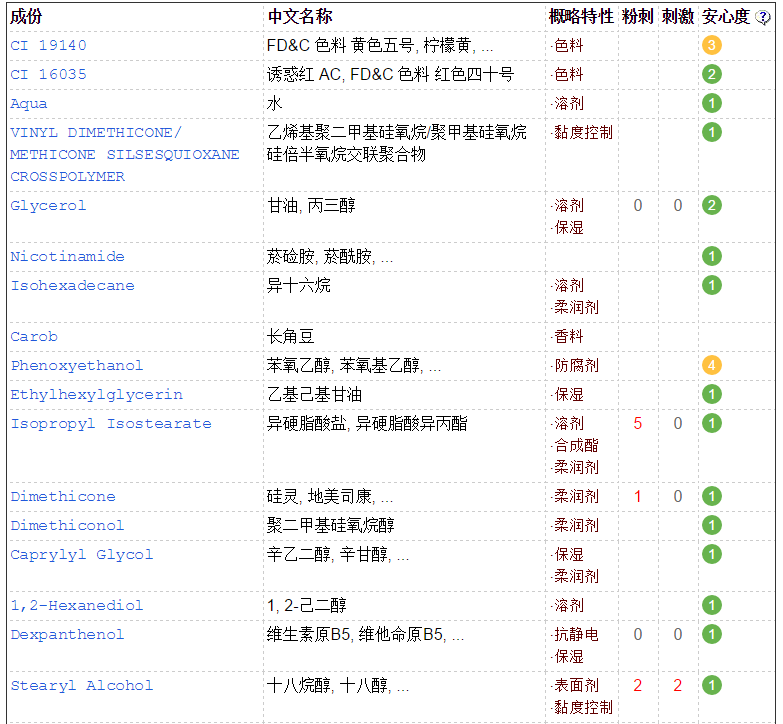The width and height of the screenshot is (783, 724).
Task: Click the orange safety rating 3 badge
Action: (x=711, y=45)
